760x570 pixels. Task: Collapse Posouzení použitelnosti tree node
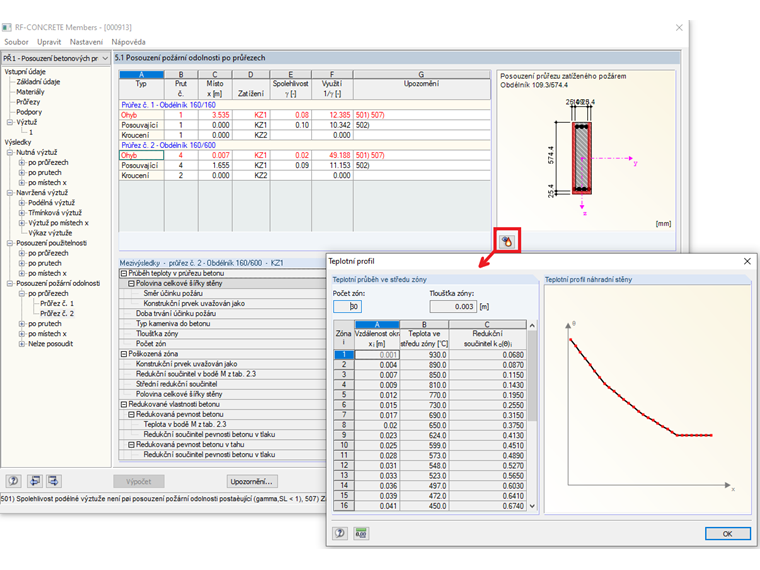click(x=10, y=243)
